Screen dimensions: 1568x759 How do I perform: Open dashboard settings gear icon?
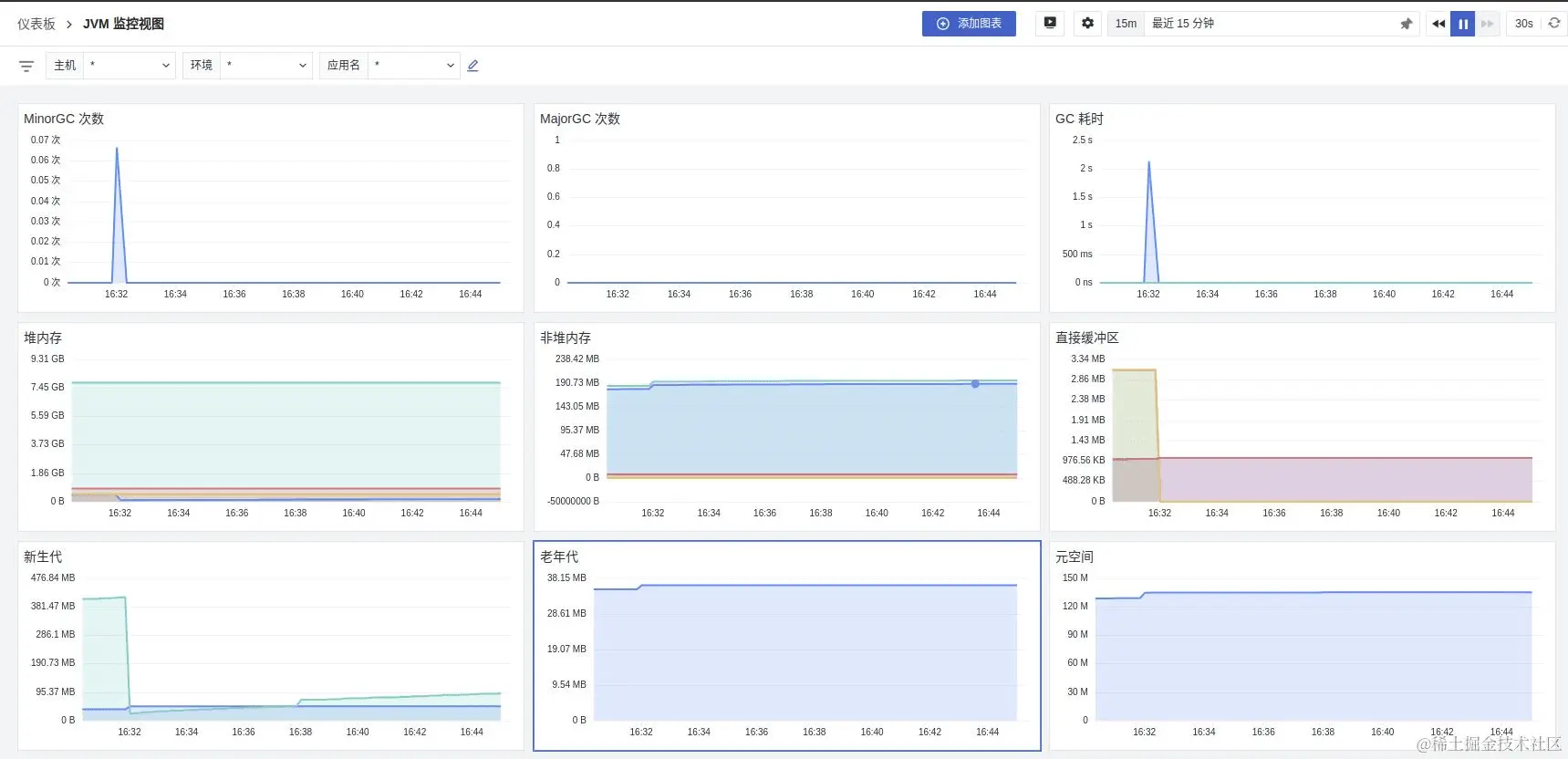pyautogui.click(x=1087, y=24)
